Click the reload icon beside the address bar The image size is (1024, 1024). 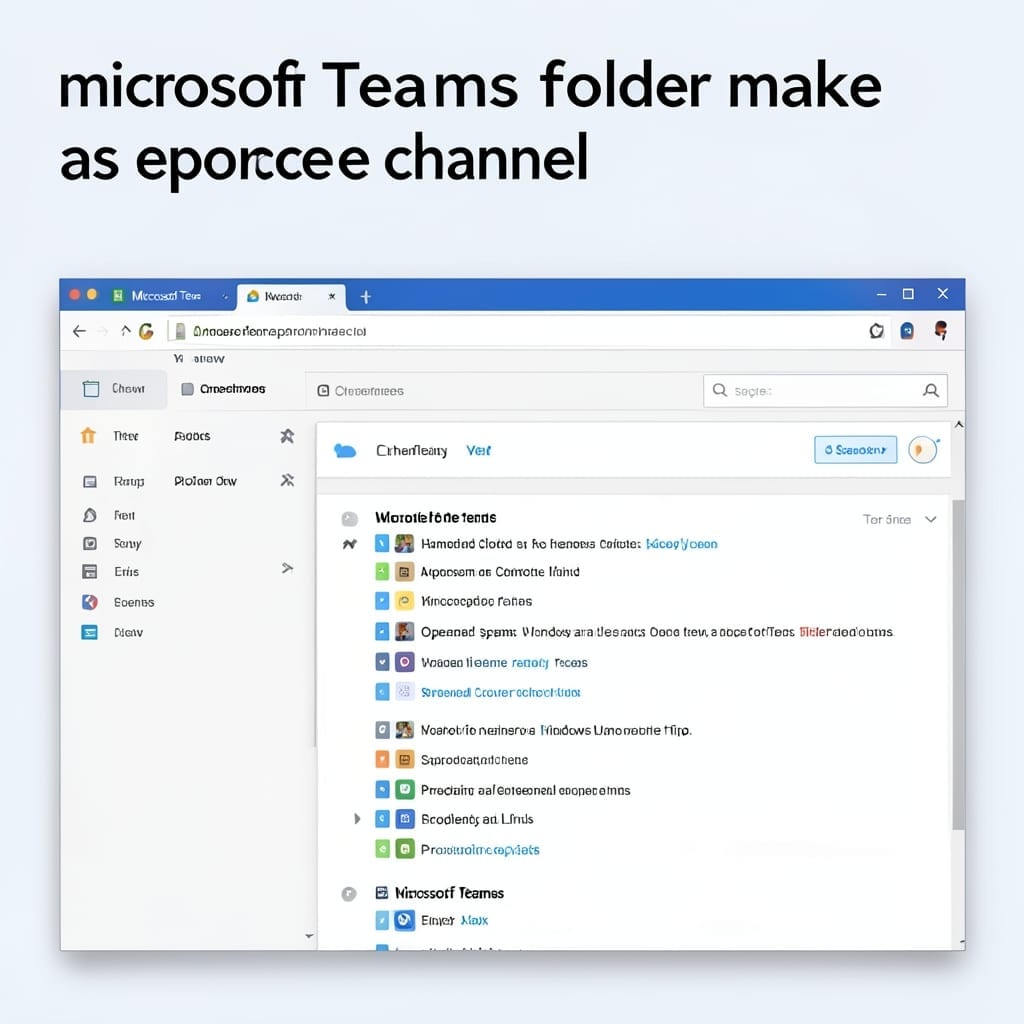point(146,331)
